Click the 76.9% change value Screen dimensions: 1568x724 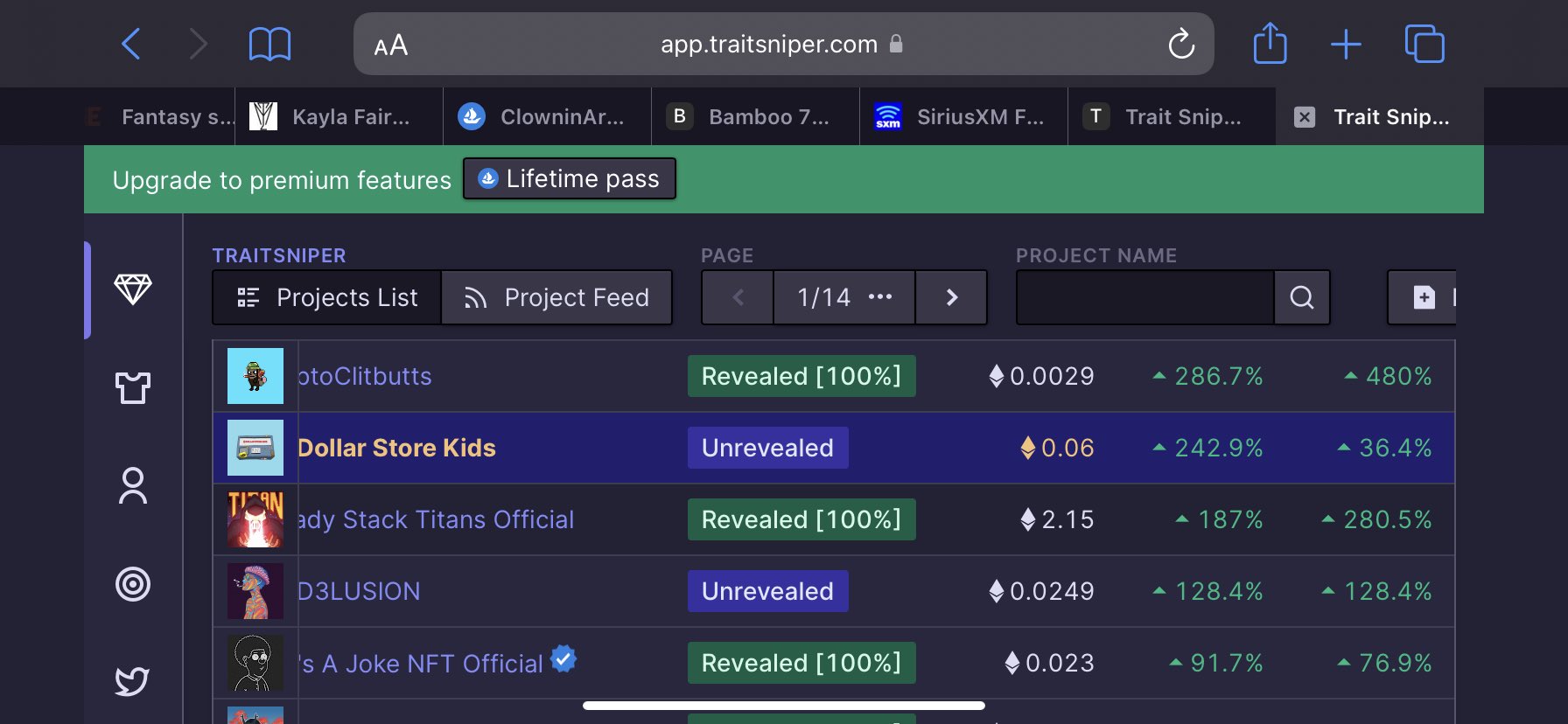1396,663
